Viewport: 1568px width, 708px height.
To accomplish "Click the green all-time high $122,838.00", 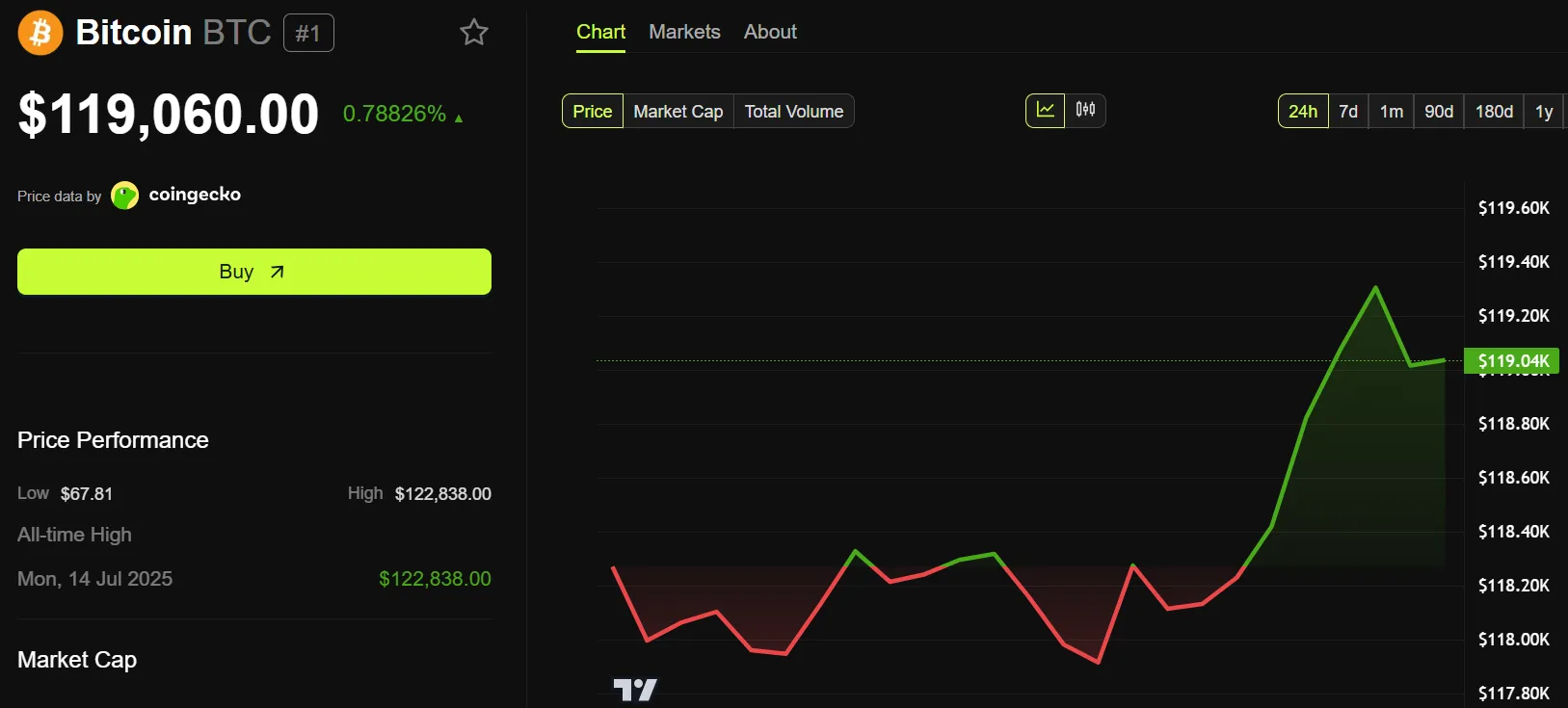I will coord(435,579).
